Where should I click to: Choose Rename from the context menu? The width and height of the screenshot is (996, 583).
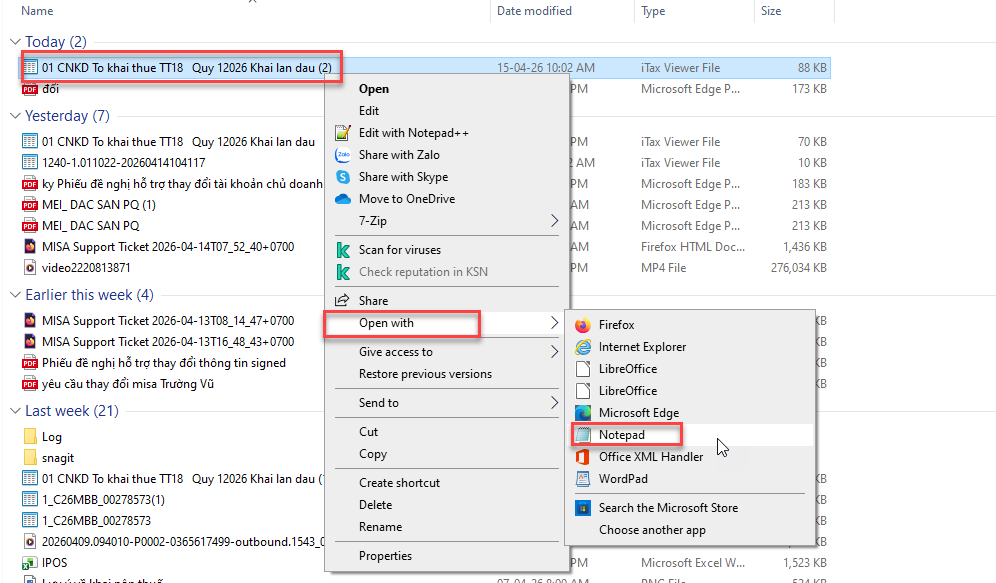coord(380,527)
